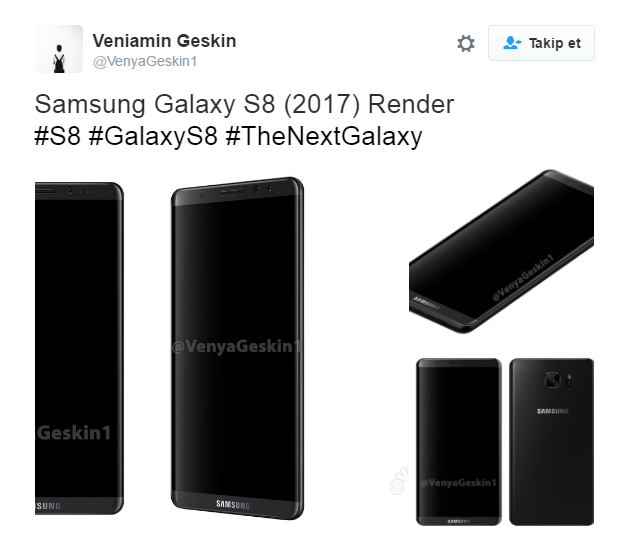Click the SAMSUNG logo on the back panel
Image resolution: width=620 pixels, height=541 pixels.
click(x=552, y=411)
